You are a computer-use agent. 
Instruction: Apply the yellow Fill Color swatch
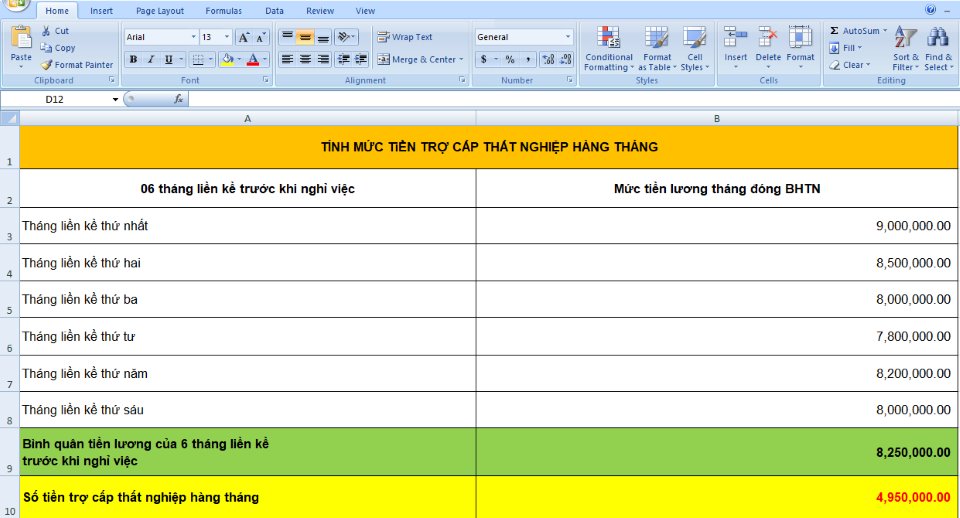pos(227,59)
